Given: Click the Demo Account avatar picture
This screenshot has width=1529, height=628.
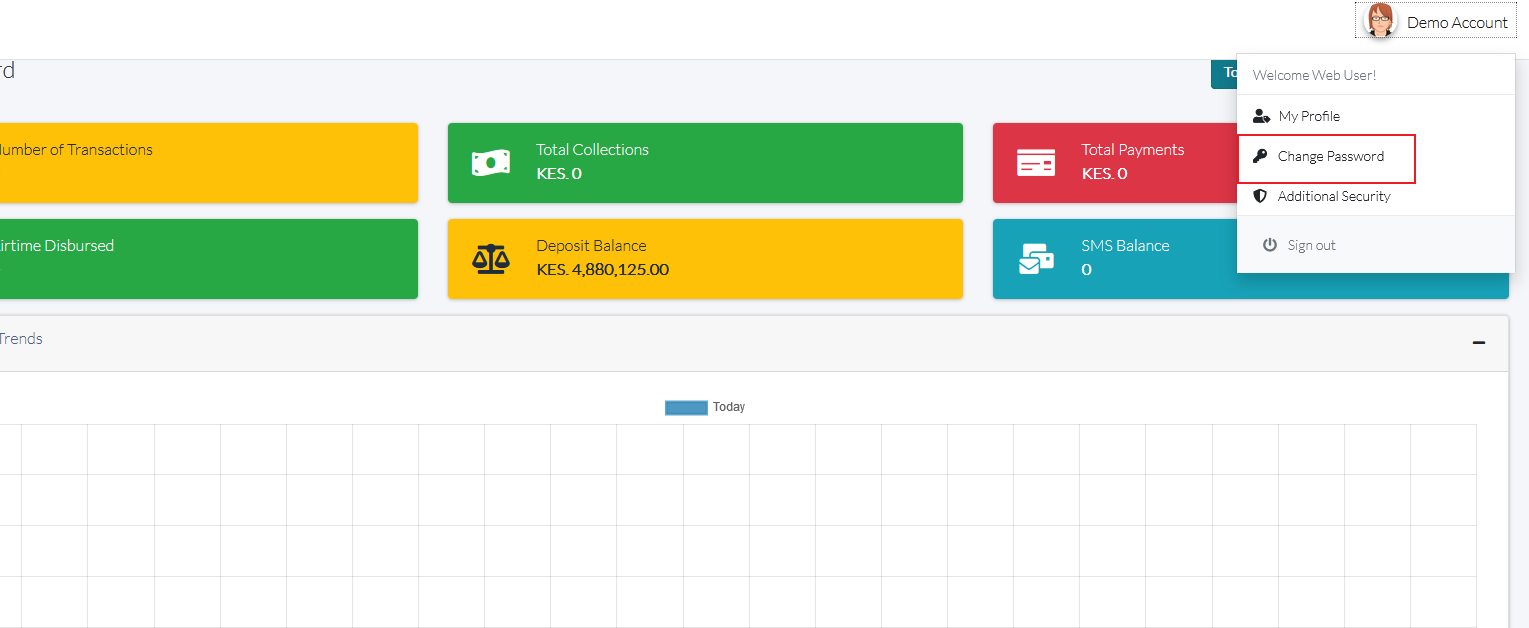Looking at the screenshot, I should click(x=1380, y=21).
